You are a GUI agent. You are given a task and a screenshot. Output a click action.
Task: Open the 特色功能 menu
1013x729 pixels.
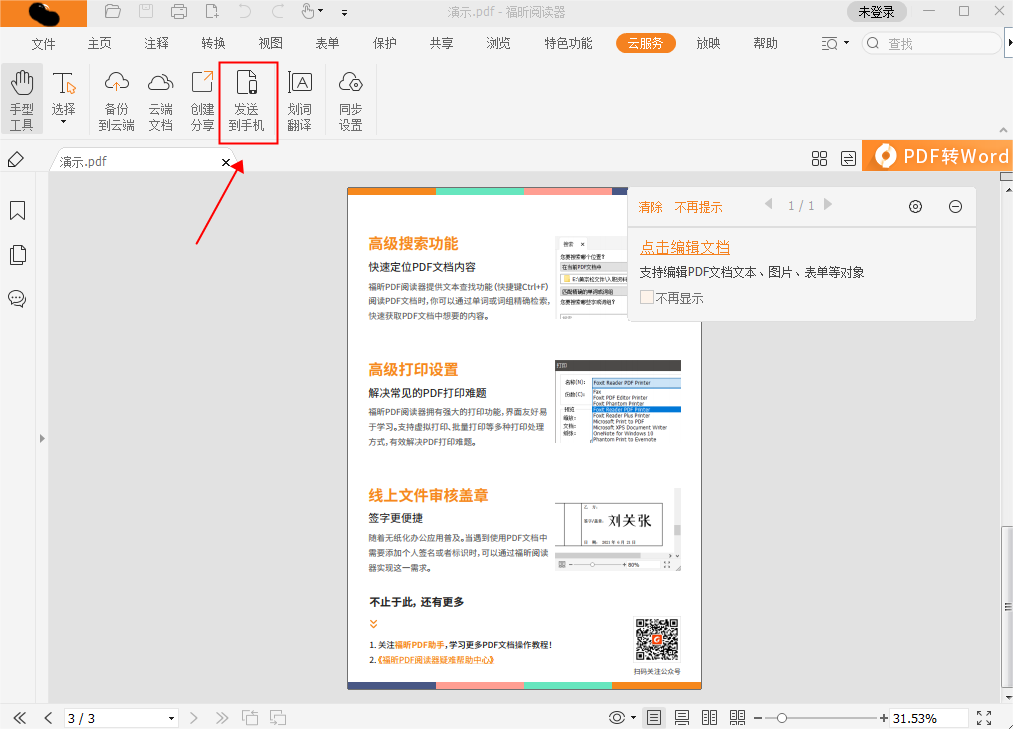567,44
